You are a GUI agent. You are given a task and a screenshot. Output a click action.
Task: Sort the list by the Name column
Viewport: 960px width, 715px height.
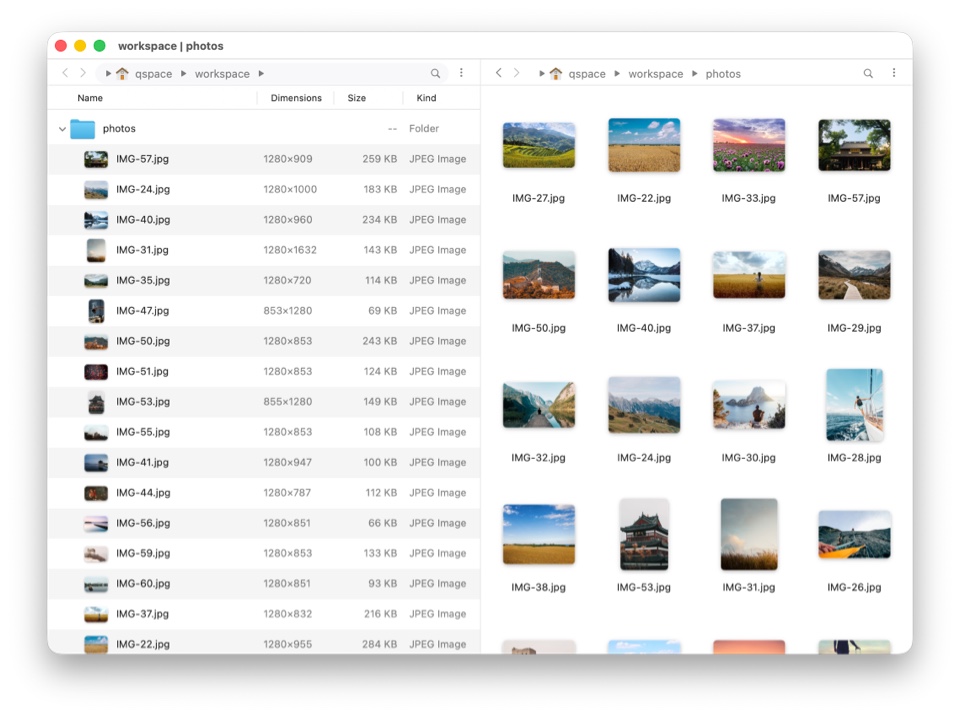click(90, 98)
